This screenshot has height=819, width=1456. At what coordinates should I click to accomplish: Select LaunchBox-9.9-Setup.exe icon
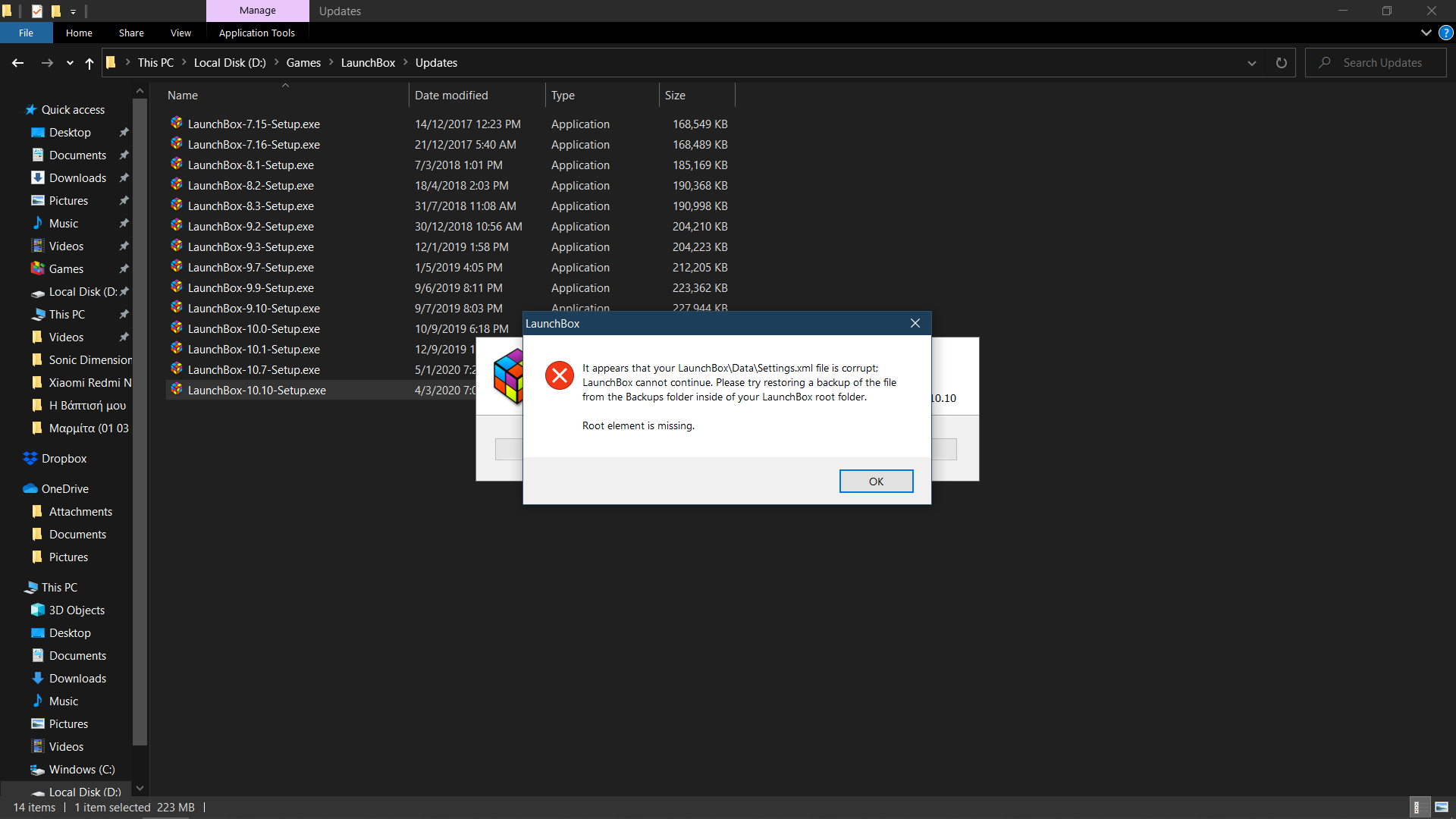coord(177,287)
